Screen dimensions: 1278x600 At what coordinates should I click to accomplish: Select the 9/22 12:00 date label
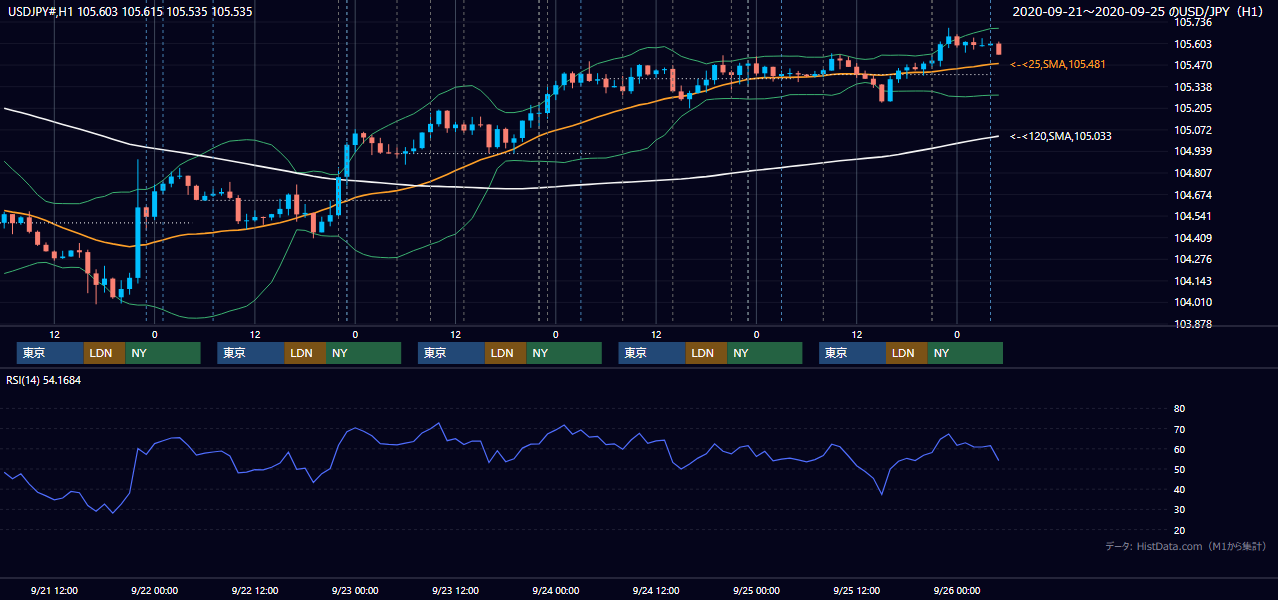254,590
